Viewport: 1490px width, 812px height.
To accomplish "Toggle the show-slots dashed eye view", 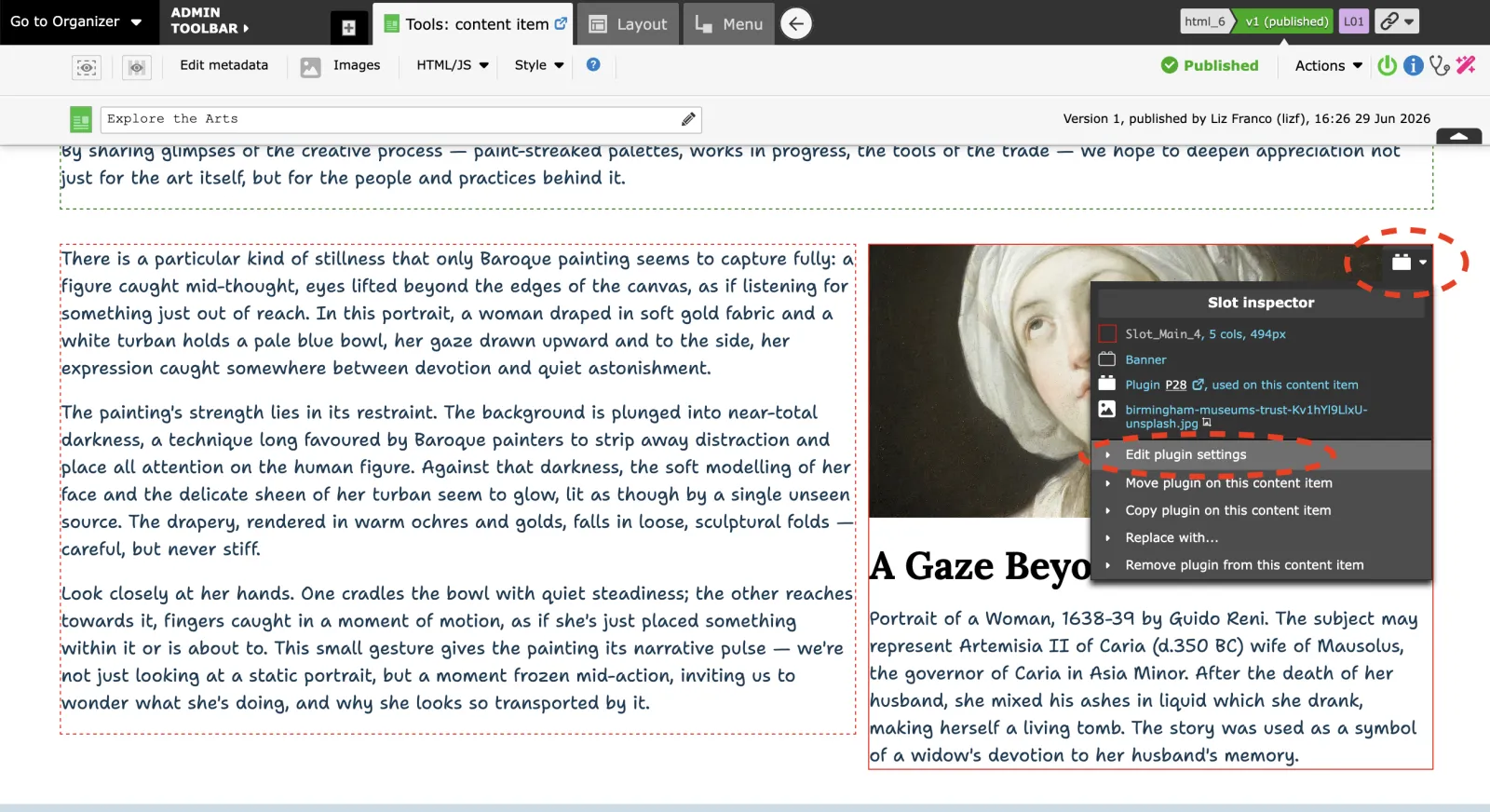I will click(87, 67).
